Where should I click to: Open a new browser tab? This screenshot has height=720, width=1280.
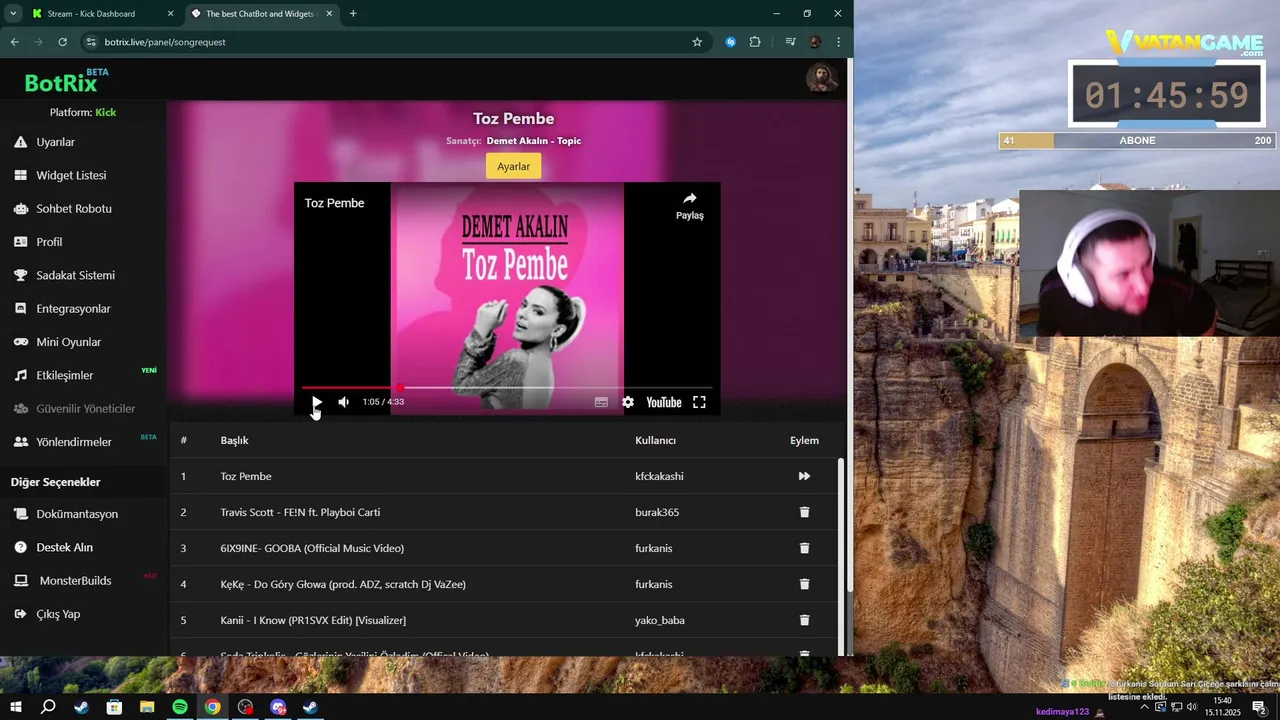coord(353,14)
